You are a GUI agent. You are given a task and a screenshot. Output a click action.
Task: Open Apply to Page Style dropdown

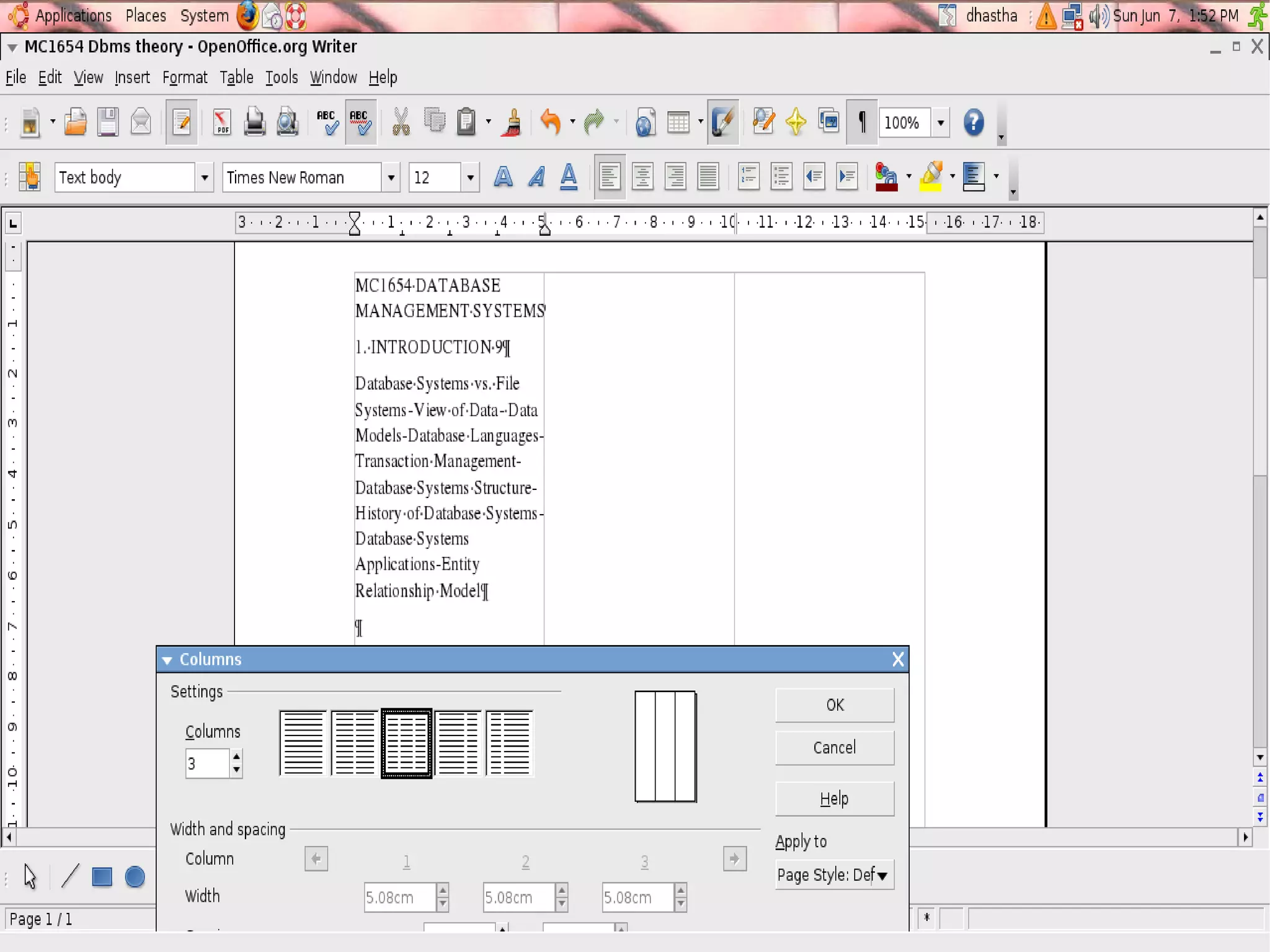tap(834, 875)
